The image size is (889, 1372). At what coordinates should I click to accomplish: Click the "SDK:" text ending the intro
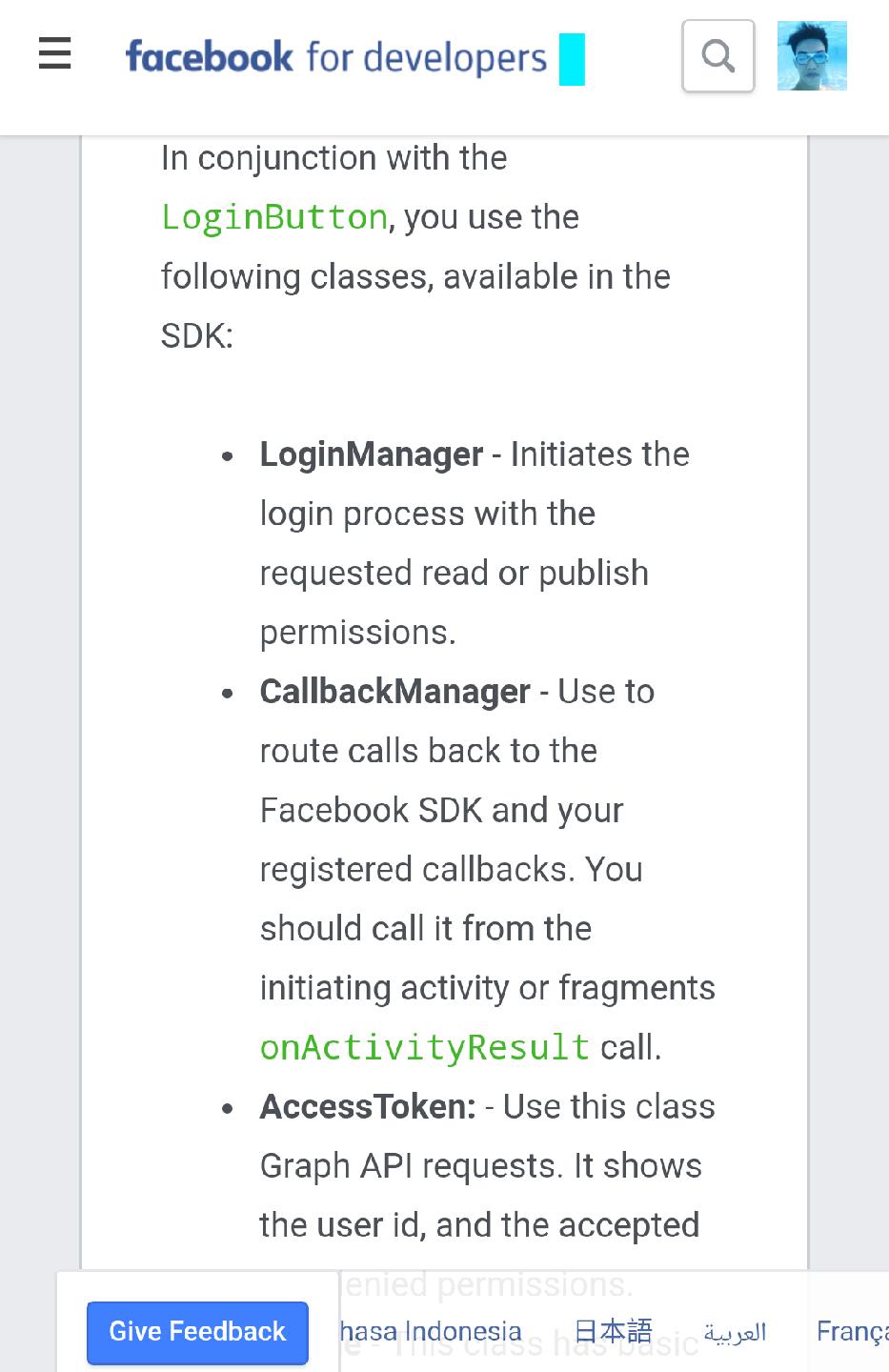click(x=197, y=335)
